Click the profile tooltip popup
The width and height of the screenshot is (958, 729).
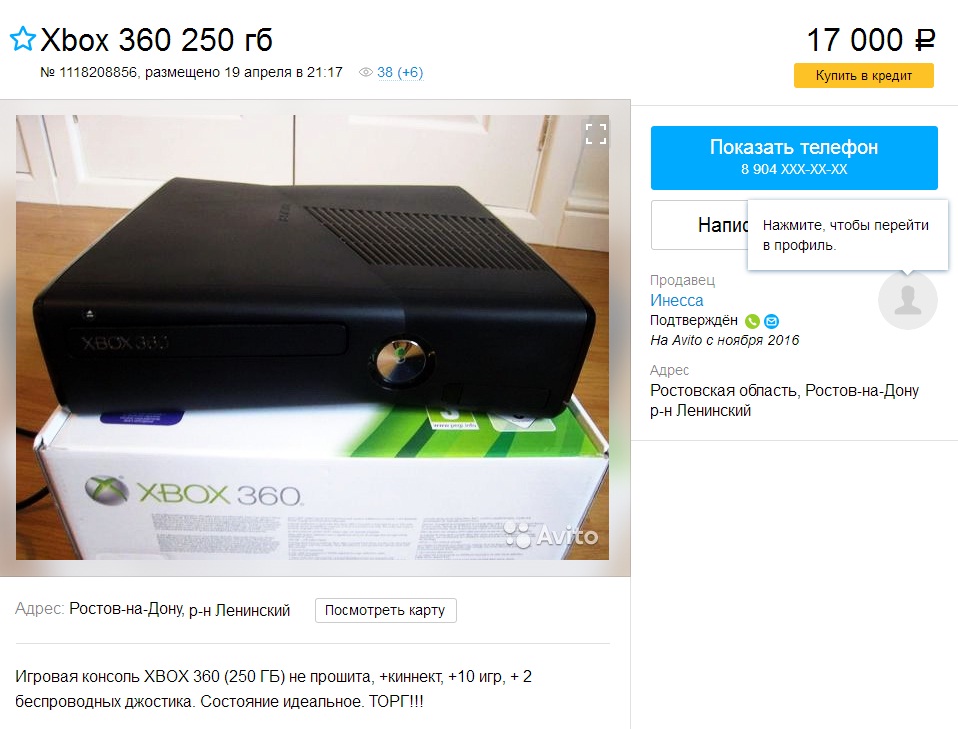tap(847, 235)
